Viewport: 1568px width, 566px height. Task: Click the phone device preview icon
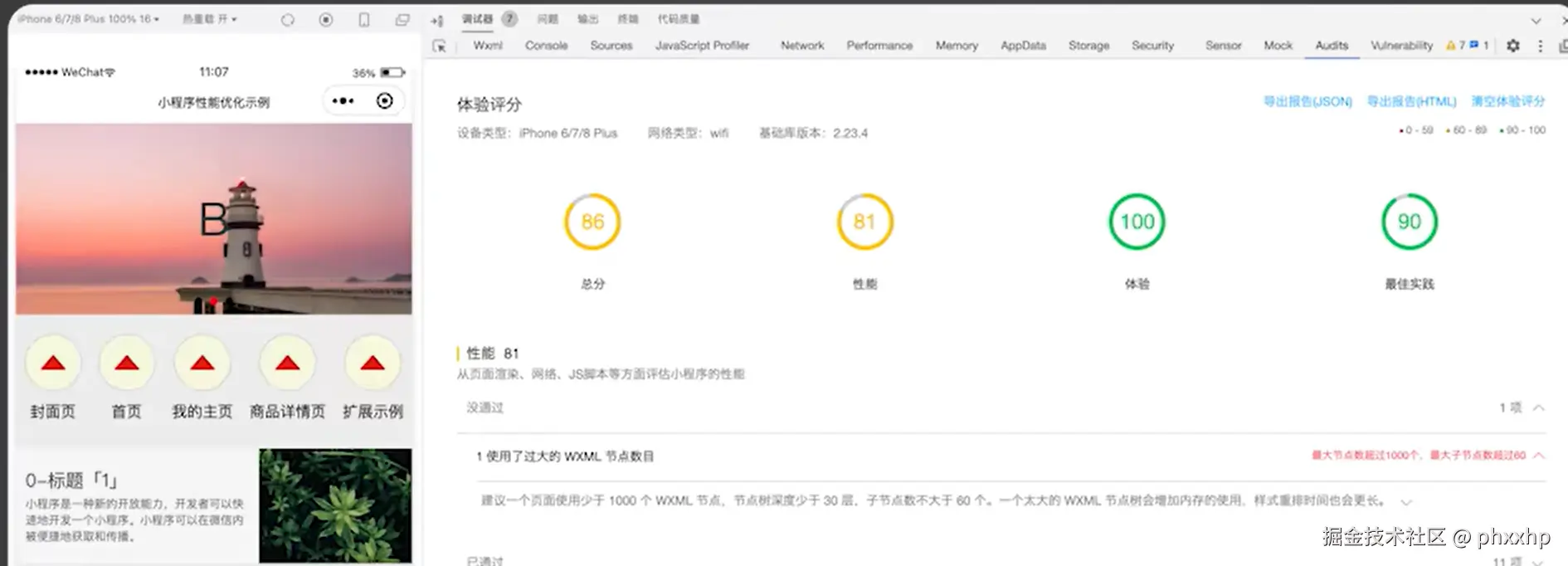click(364, 20)
